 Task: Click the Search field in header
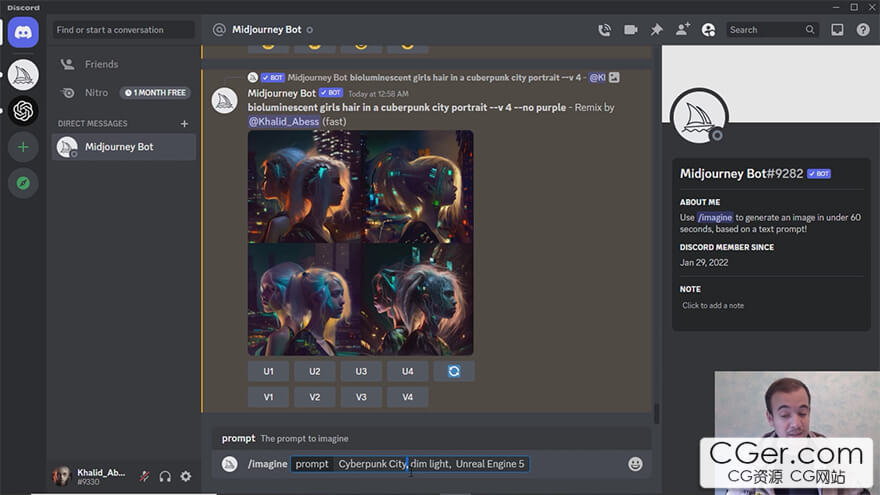772,30
